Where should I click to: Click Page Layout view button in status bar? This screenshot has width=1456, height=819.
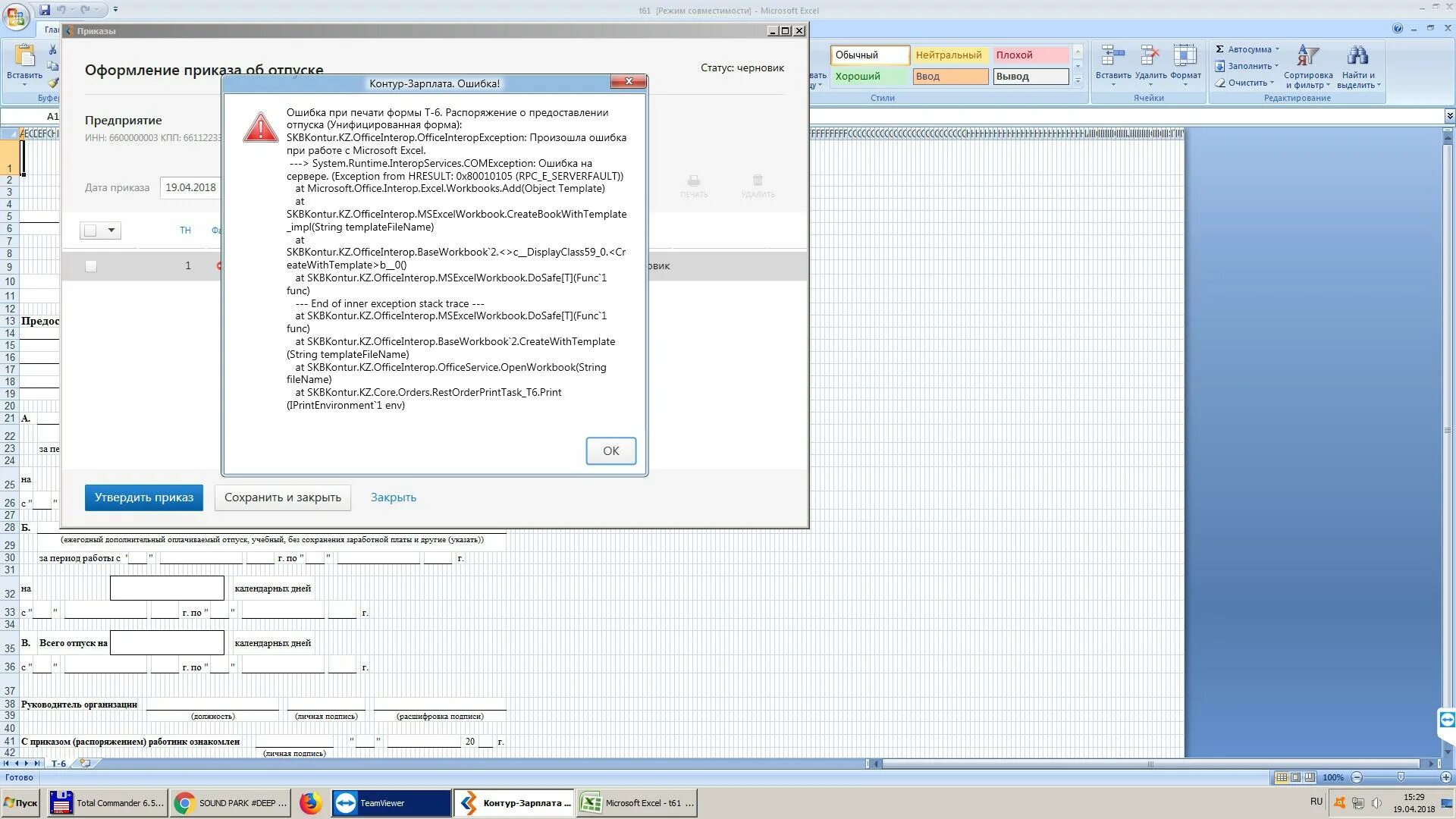click(1295, 777)
